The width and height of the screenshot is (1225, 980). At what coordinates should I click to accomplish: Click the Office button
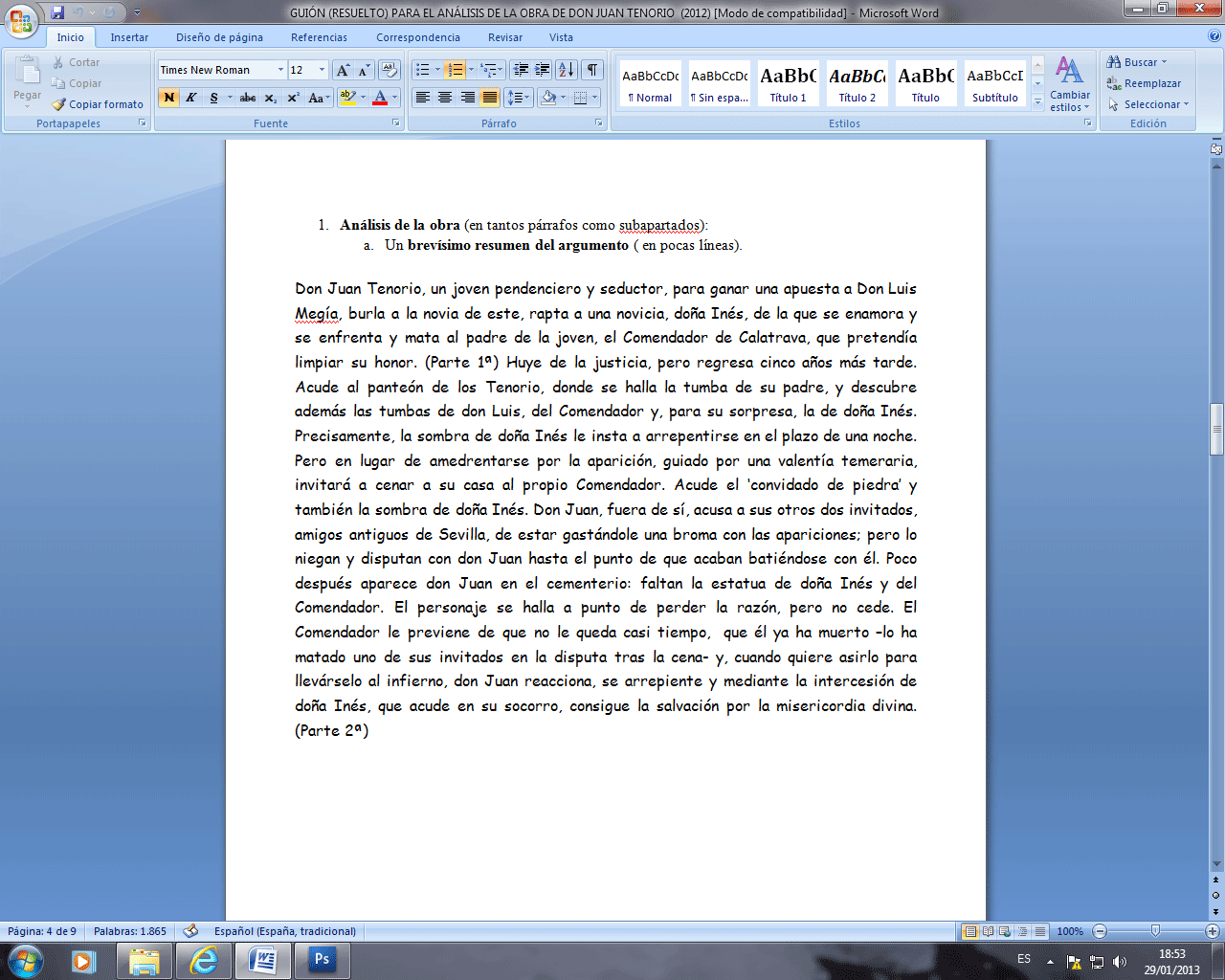point(21,21)
